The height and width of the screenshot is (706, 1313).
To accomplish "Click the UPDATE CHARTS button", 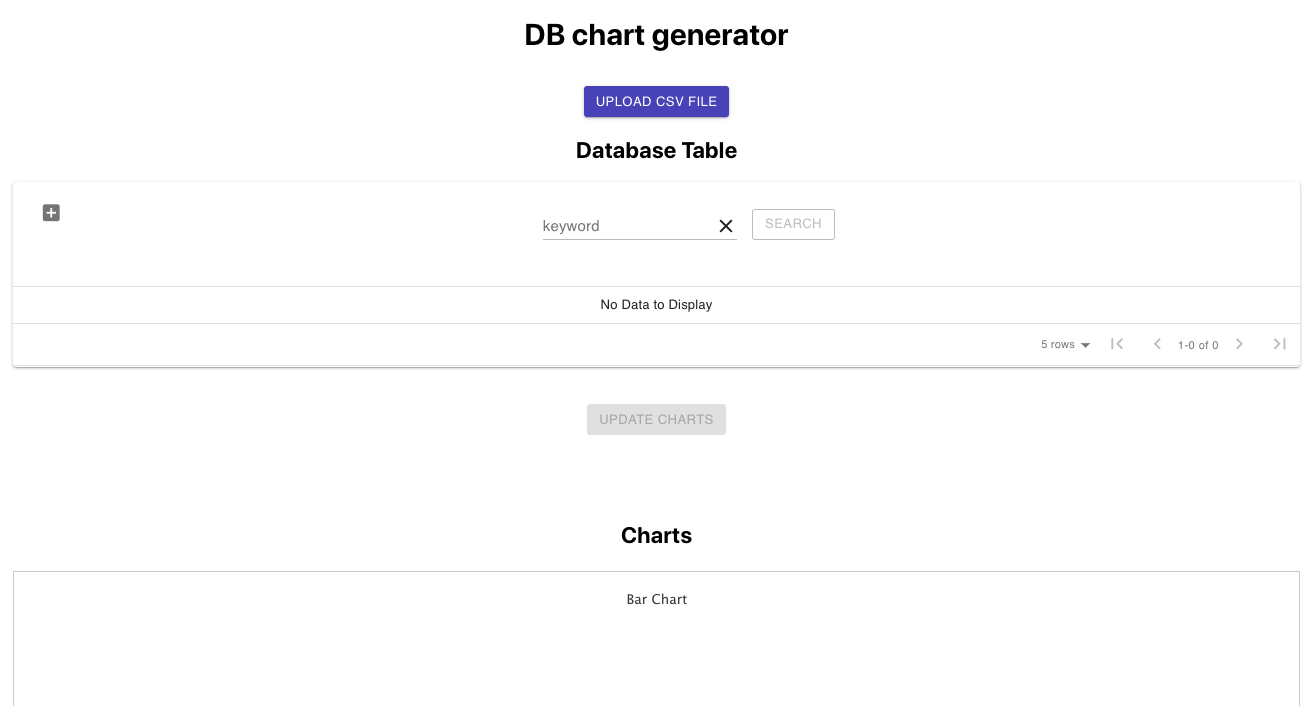I will (x=656, y=419).
